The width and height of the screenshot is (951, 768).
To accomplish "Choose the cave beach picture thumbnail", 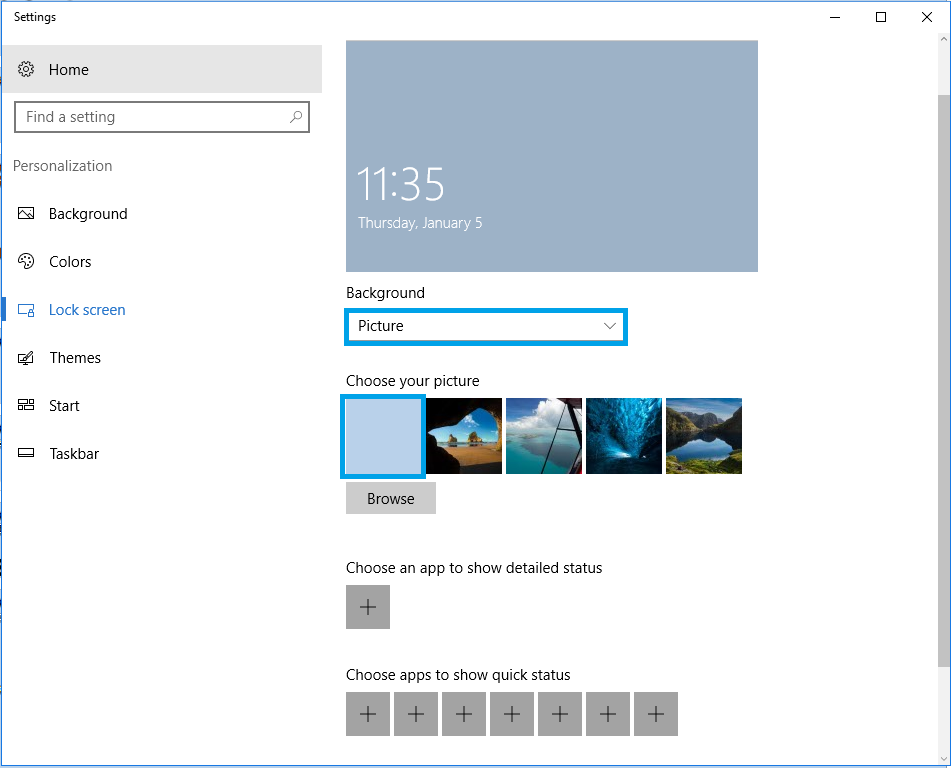I will pos(463,436).
